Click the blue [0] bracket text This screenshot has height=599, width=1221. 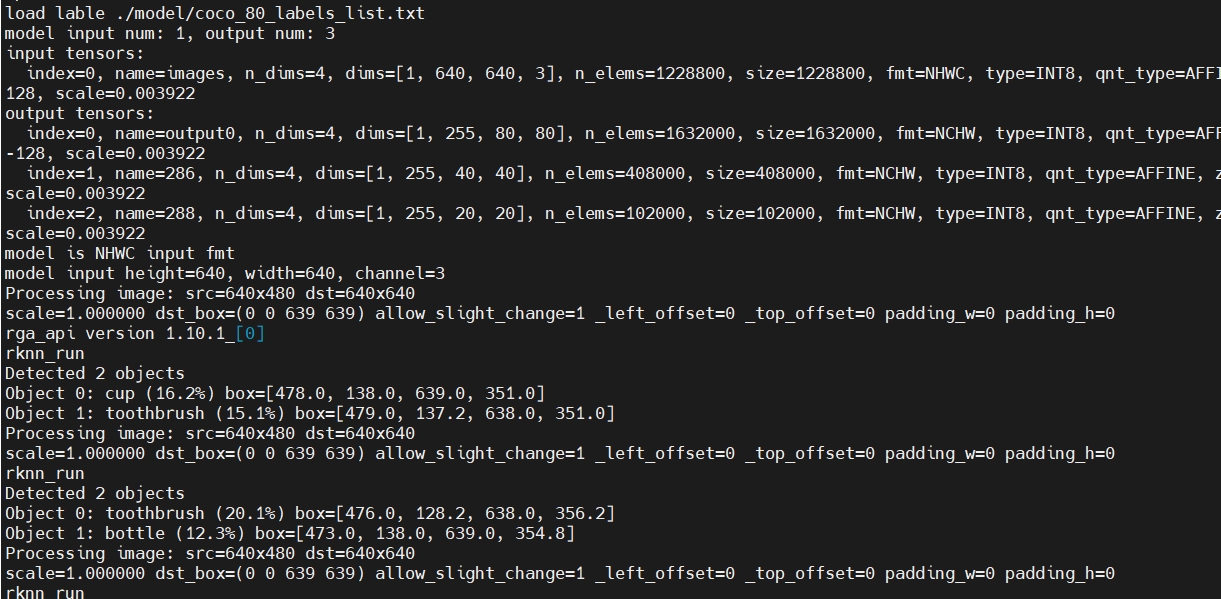pyautogui.click(x=250, y=333)
